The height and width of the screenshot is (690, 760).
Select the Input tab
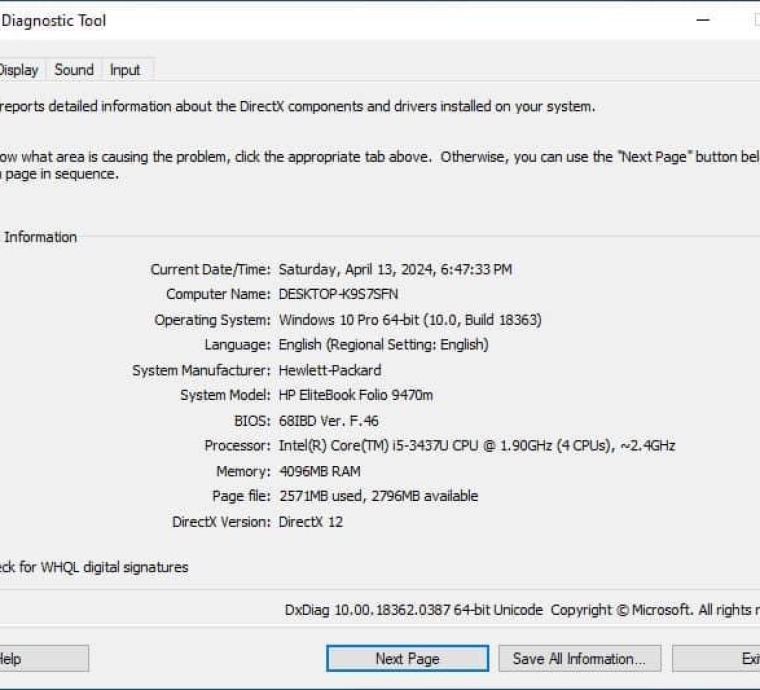click(x=125, y=70)
